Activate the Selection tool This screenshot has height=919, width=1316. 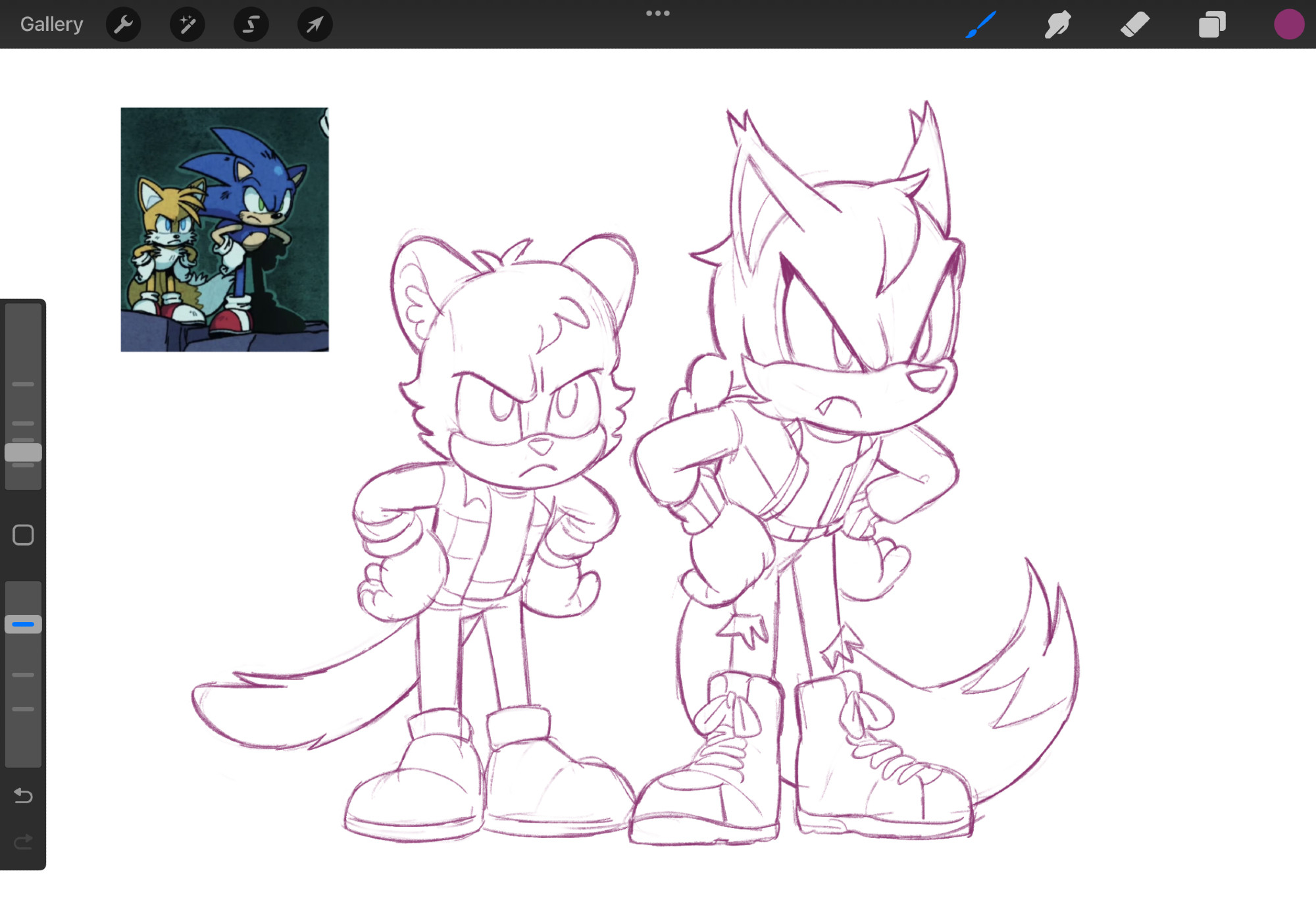(251, 25)
